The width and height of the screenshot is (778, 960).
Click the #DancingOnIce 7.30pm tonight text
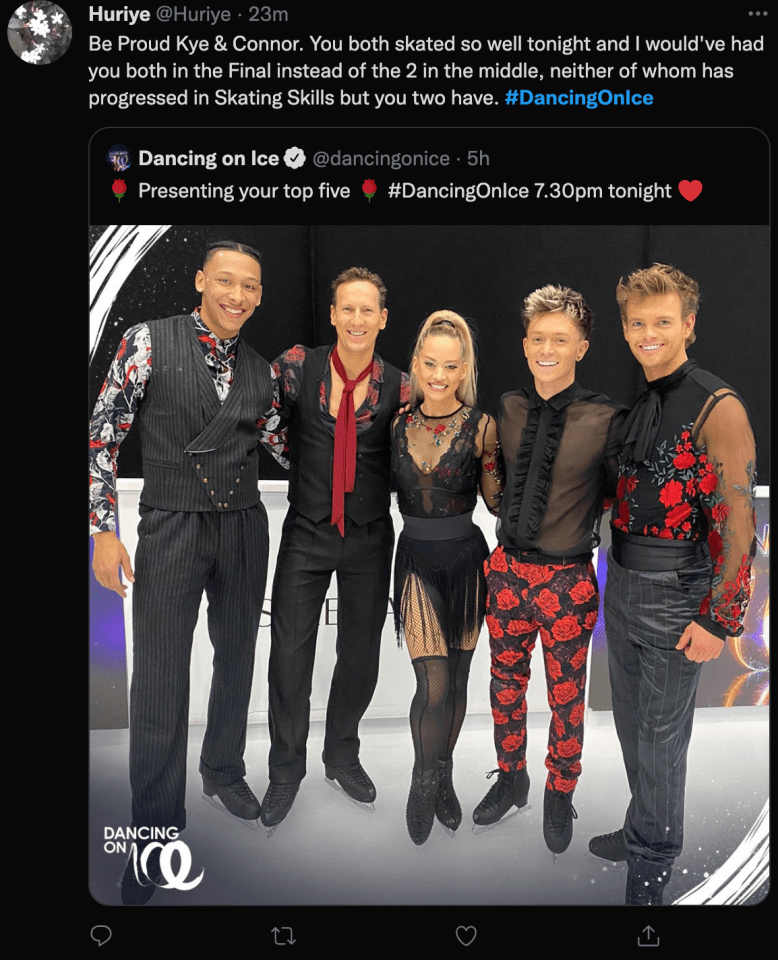coord(529,191)
